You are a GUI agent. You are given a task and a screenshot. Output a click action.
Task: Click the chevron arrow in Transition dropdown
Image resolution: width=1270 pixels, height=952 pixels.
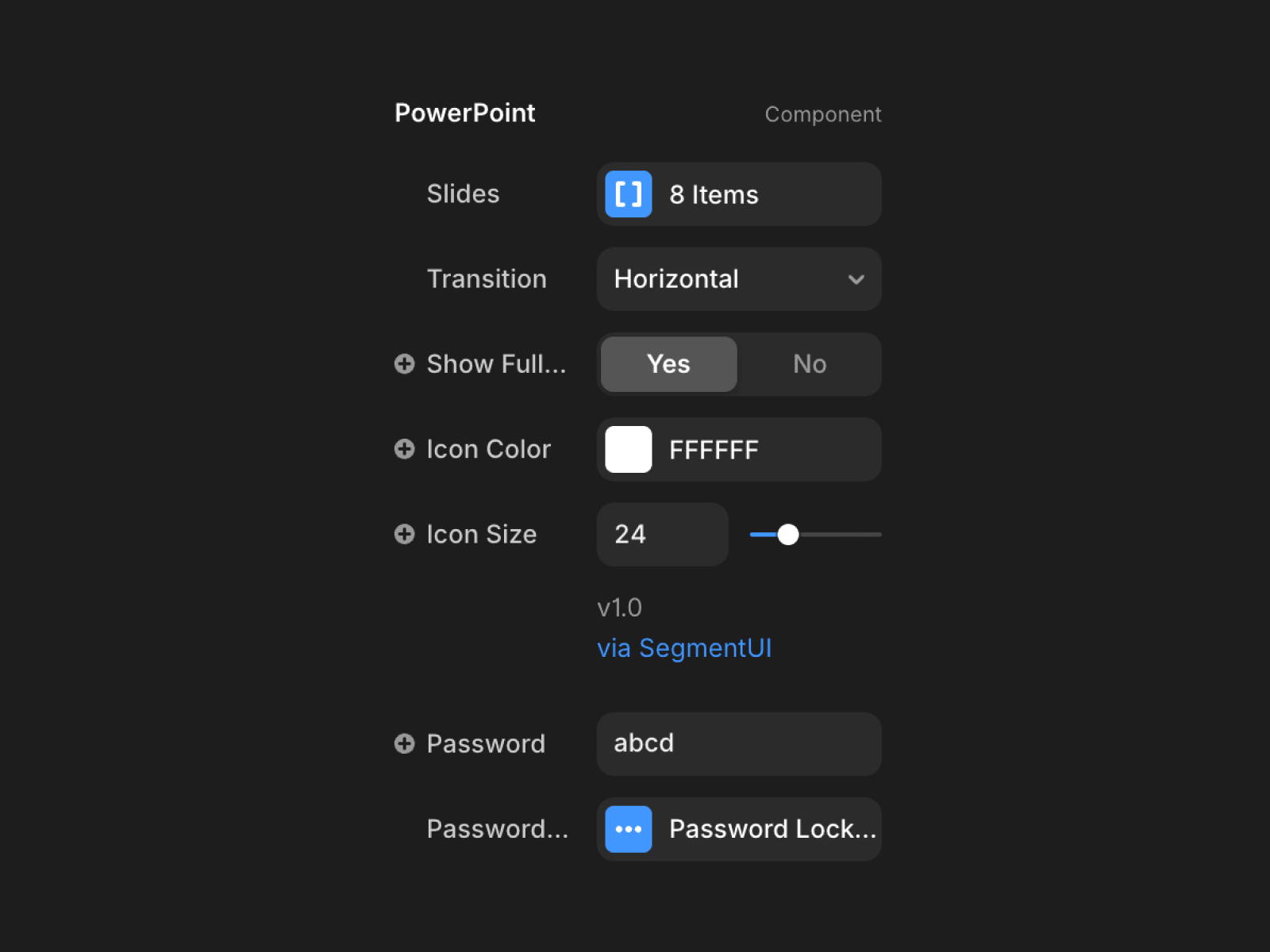click(x=856, y=279)
